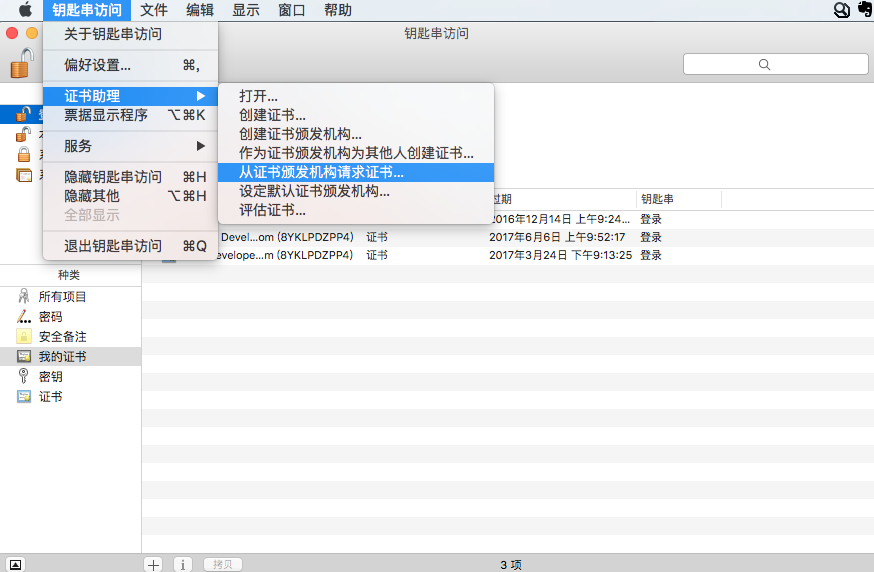
Task: Click the keychain lock icon in toolbar
Action: (x=22, y=63)
